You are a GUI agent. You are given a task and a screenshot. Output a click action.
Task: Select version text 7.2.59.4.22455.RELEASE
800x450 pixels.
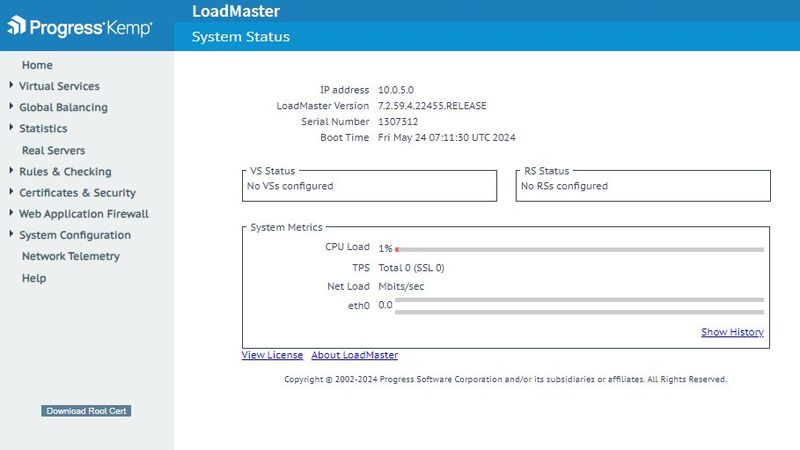pos(432,106)
